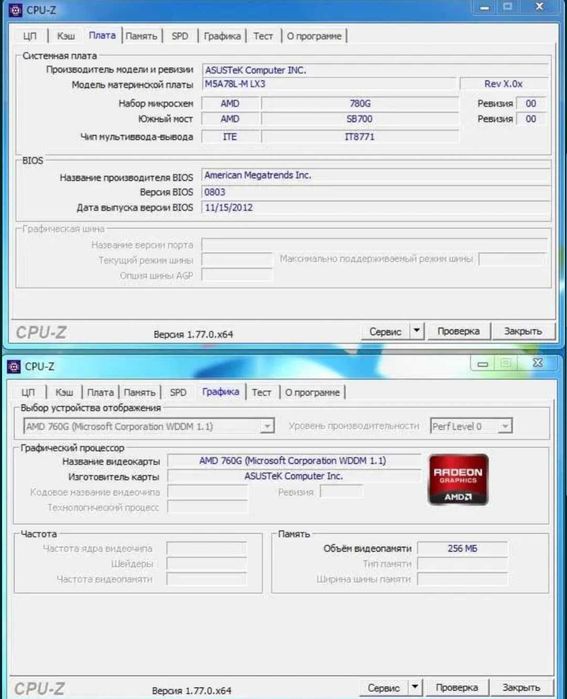Click the card maker ASUSTeK Computer Inc. field

pyautogui.click(x=293, y=476)
